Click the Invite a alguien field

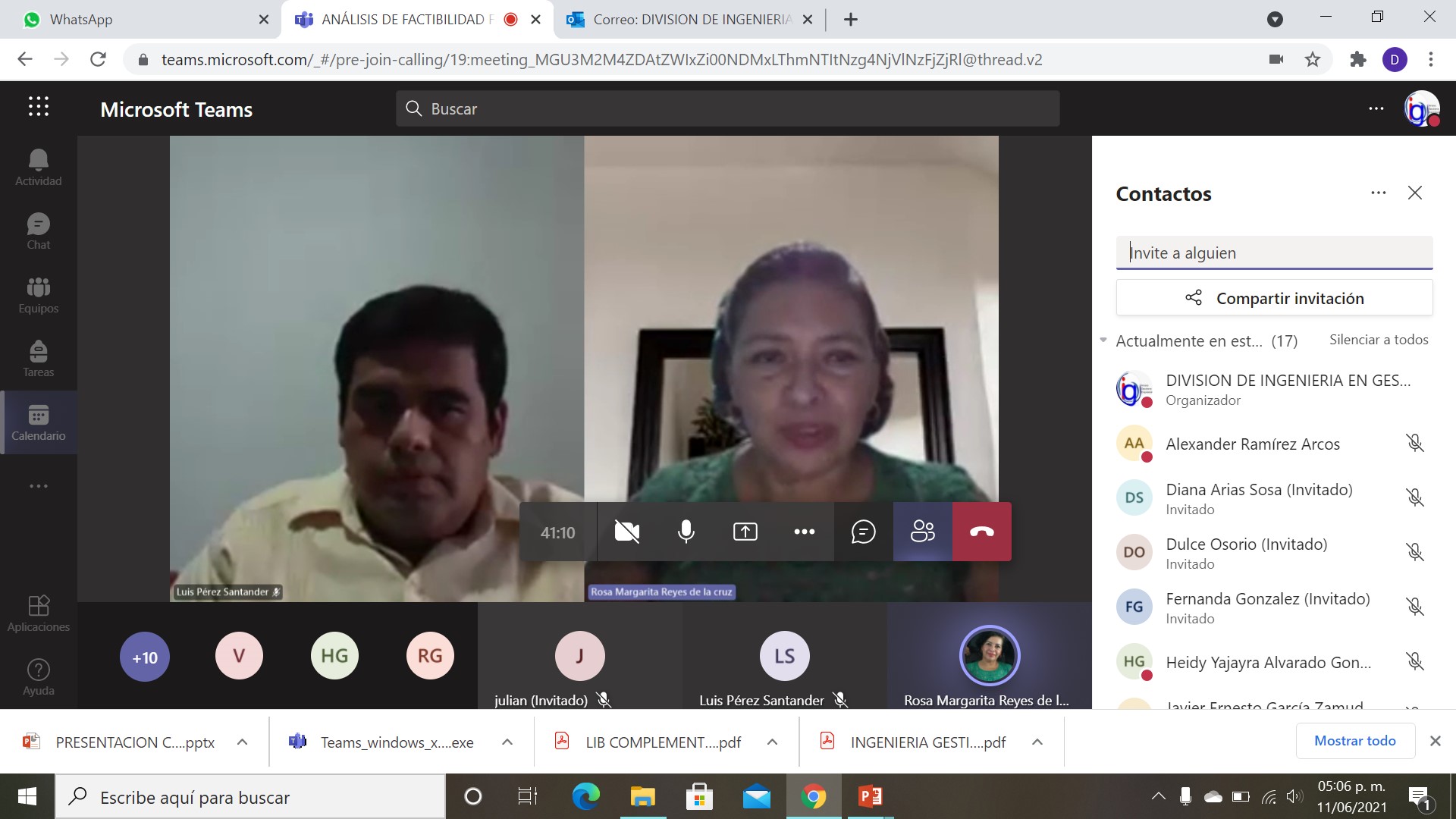[1274, 253]
